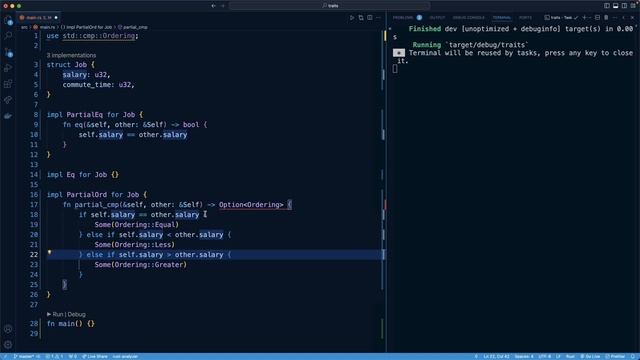The height and width of the screenshot is (360, 640).
Task: Open the Docker view in activity bar
Action: (8, 116)
